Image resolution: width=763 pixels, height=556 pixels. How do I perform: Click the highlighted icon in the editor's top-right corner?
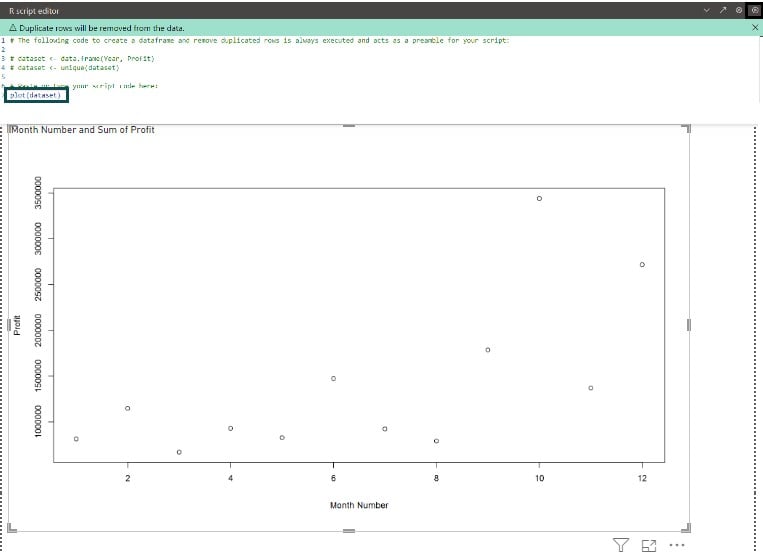click(755, 10)
